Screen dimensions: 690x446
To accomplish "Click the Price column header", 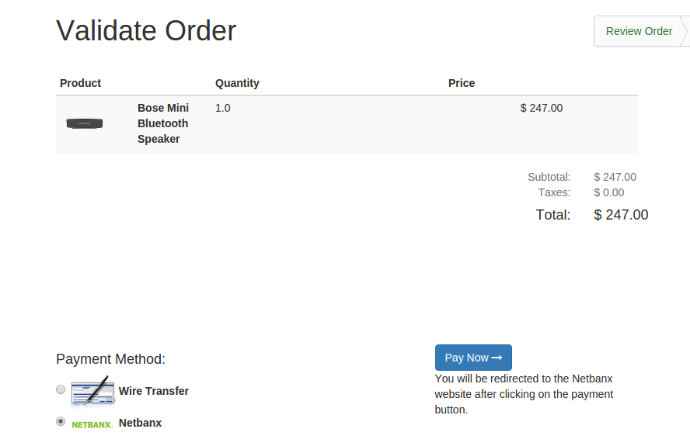I will coord(461,83).
